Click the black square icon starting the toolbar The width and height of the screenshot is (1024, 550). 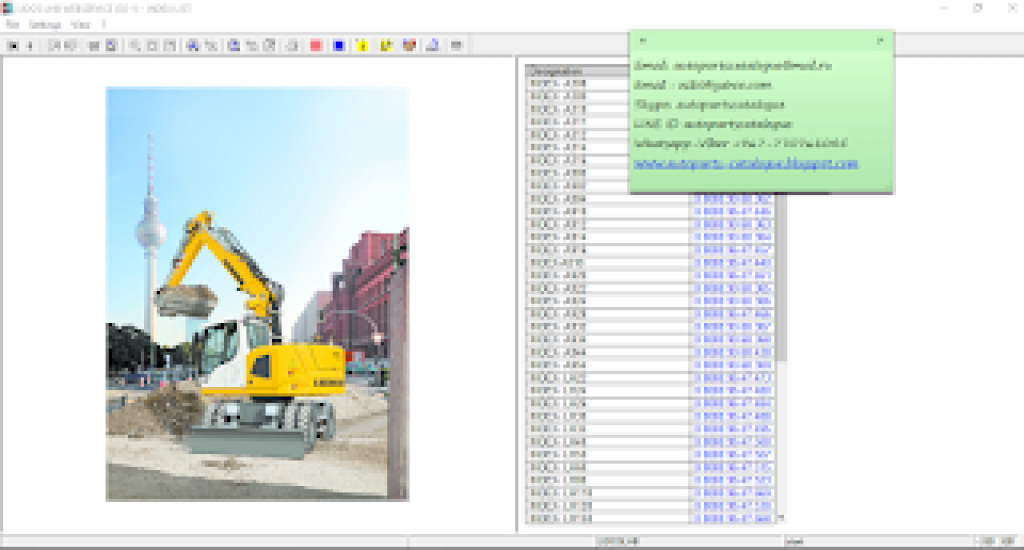click(x=12, y=46)
